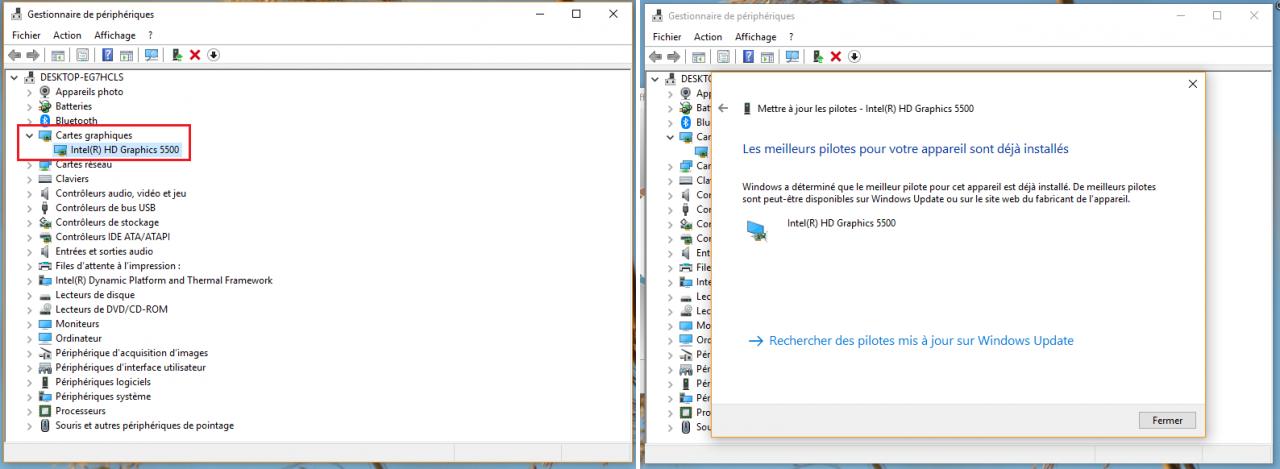Click red X uninstall icon in right window toolbar
This screenshot has width=1280, height=469.
[x=836, y=56]
